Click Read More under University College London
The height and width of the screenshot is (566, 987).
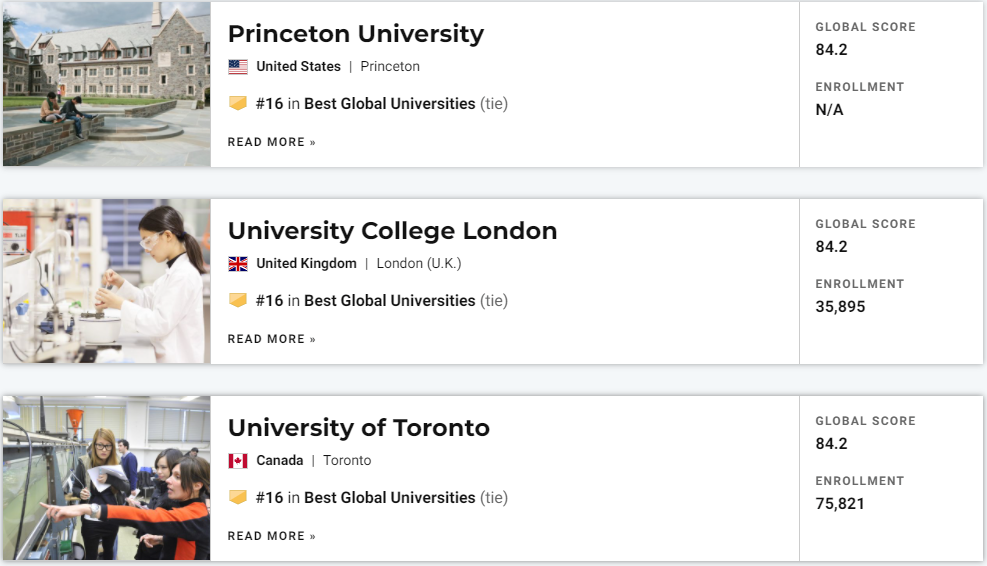click(x=271, y=339)
